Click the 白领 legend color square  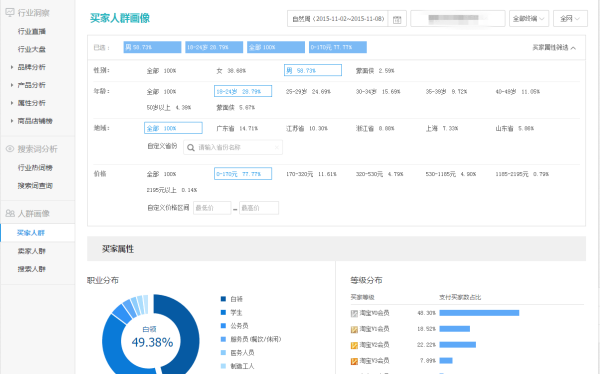click(x=223, y=299)
